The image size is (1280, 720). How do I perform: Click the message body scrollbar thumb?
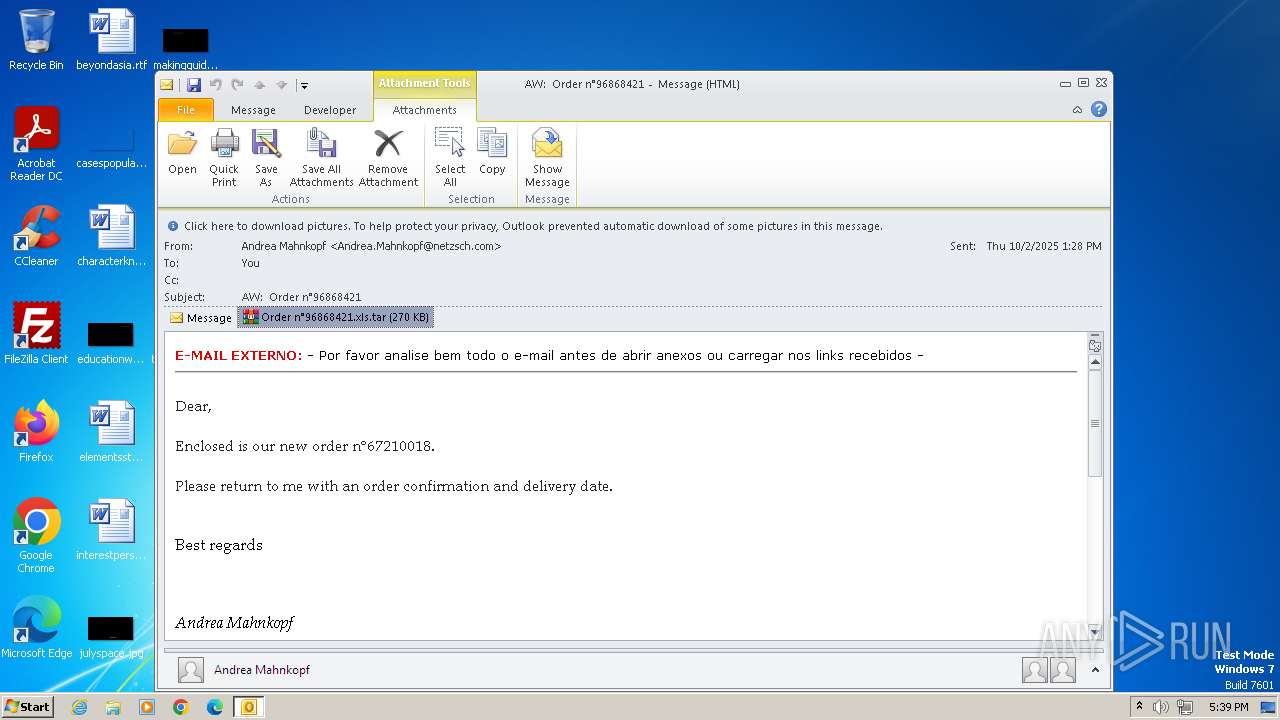(1095, 423)
